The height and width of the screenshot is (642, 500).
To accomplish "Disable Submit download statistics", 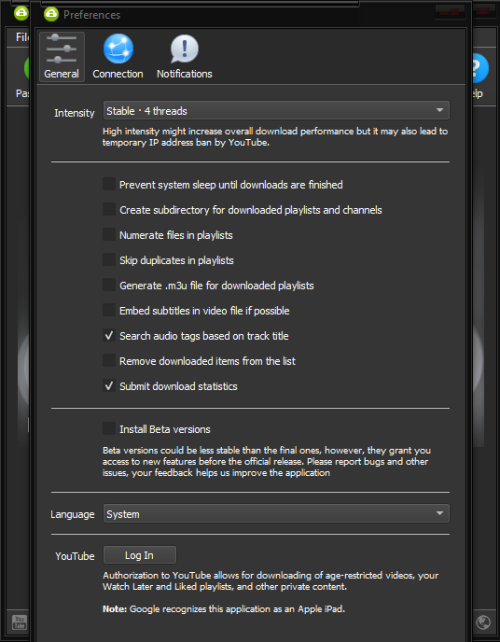I will point(109,386).
